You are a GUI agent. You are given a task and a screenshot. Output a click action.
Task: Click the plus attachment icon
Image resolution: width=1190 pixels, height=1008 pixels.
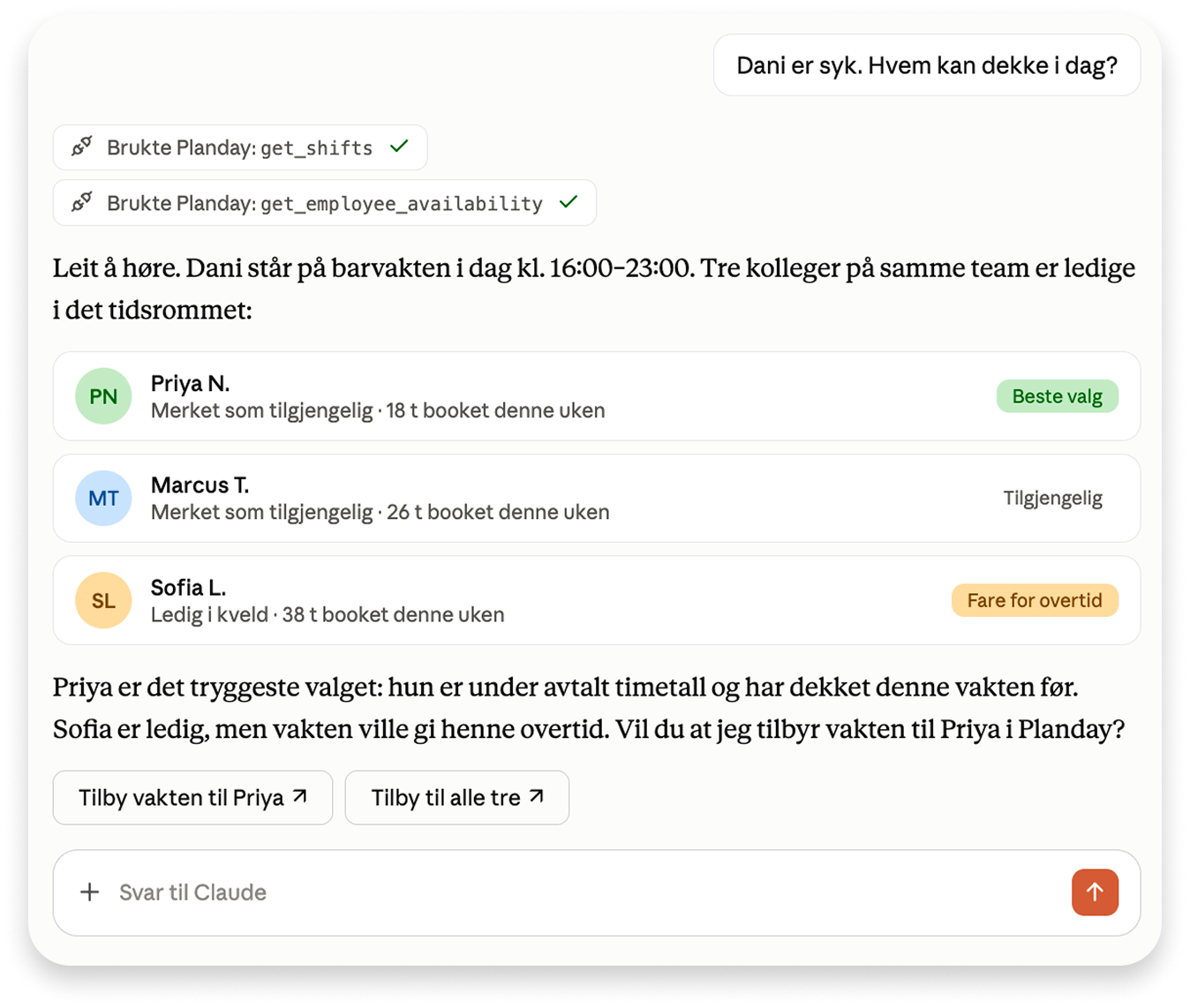(x=89, y=891)
